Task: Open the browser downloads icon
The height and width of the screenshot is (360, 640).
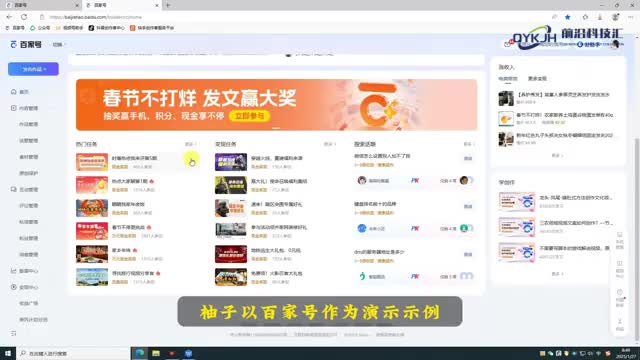Action: click(x=600, y=17)
